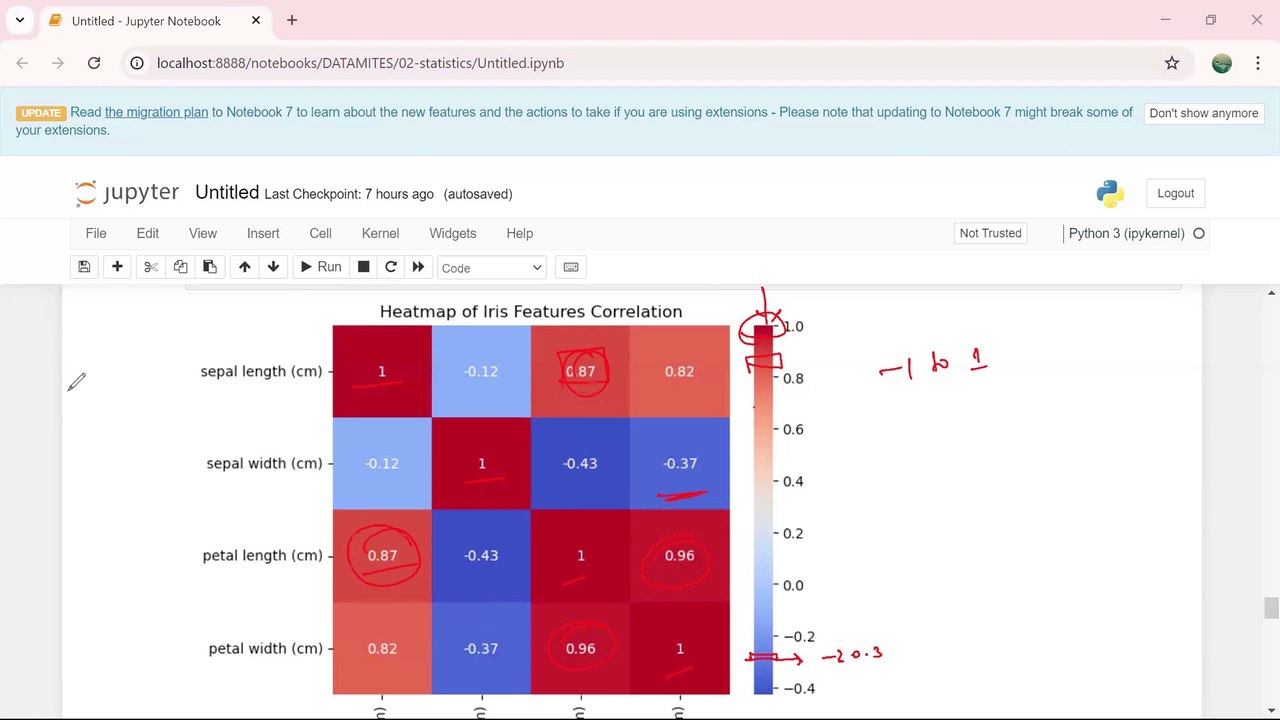
Task: Click the browser forward arrow
Action: [x=58, y=63]
